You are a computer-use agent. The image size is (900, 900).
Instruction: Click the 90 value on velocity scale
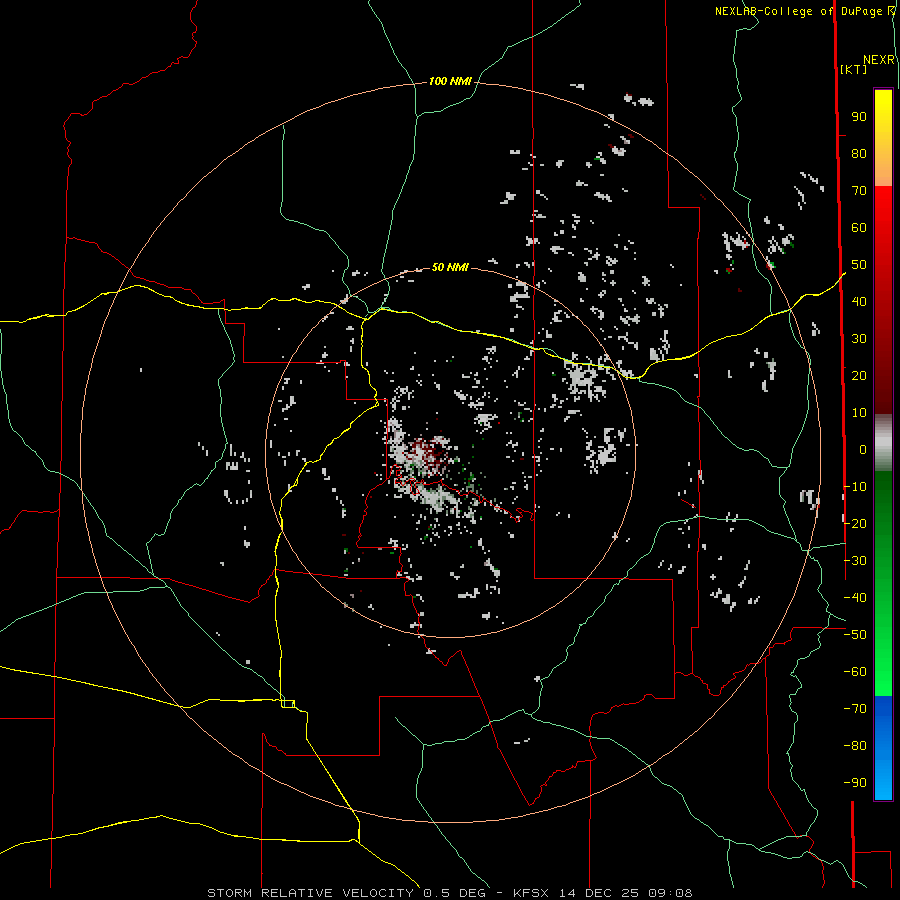(859, 117)
